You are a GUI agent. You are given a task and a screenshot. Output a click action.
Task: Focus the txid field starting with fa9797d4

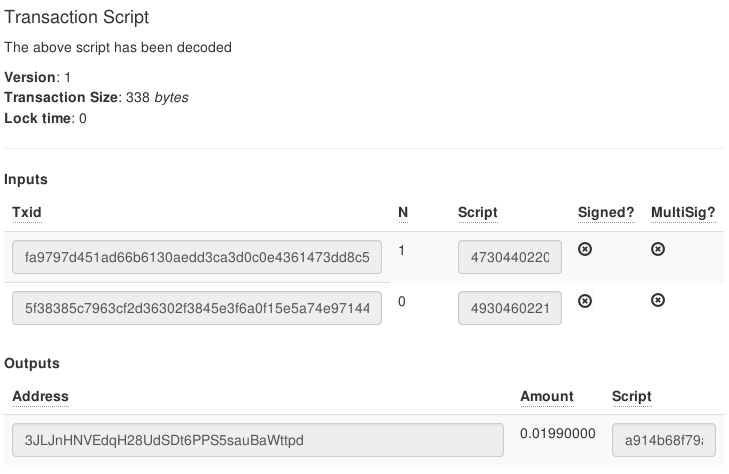click(197, 260)
